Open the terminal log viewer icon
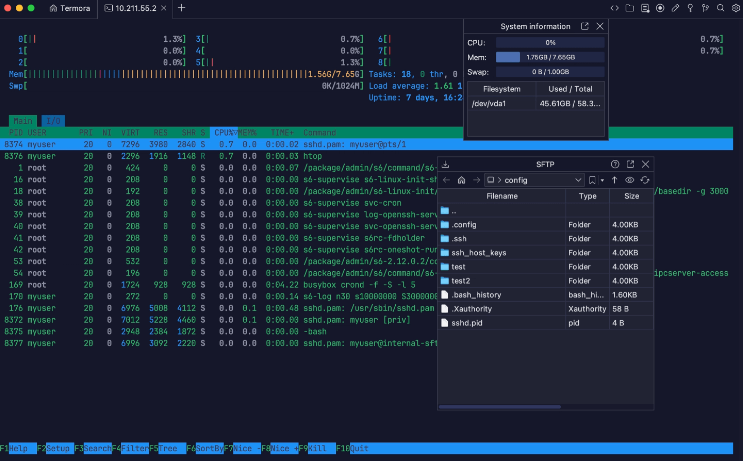743x461 pixels. (x=645, y=8)
